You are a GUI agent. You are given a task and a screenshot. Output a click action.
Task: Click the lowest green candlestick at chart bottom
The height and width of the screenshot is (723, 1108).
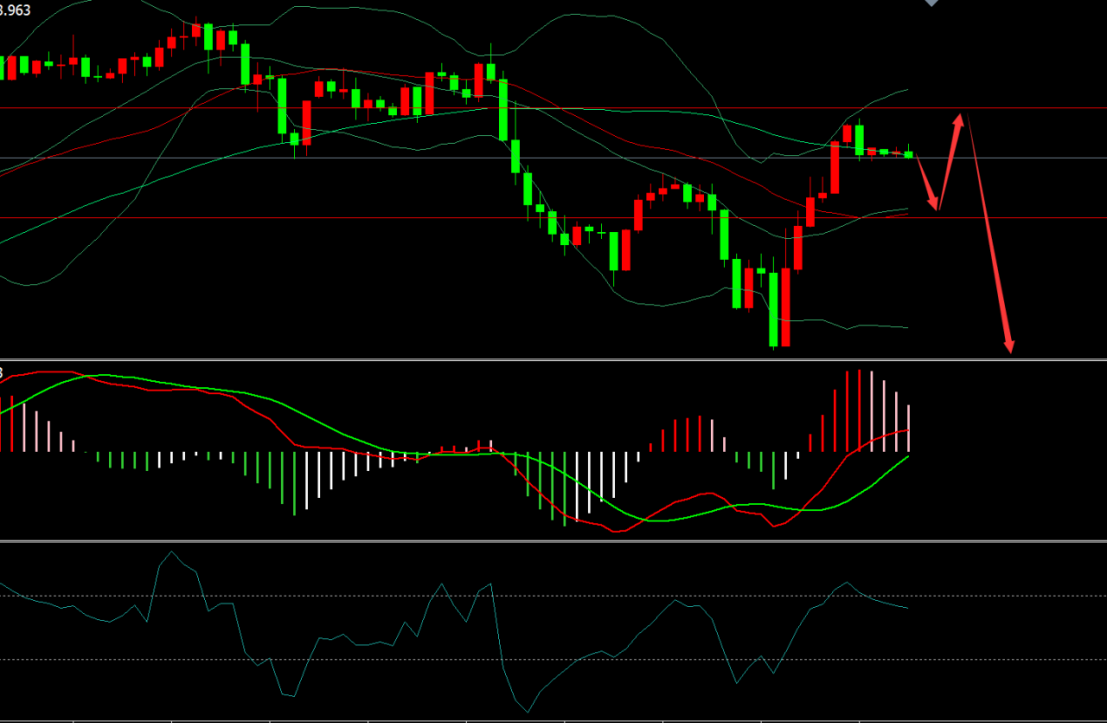tap(774, 309)
